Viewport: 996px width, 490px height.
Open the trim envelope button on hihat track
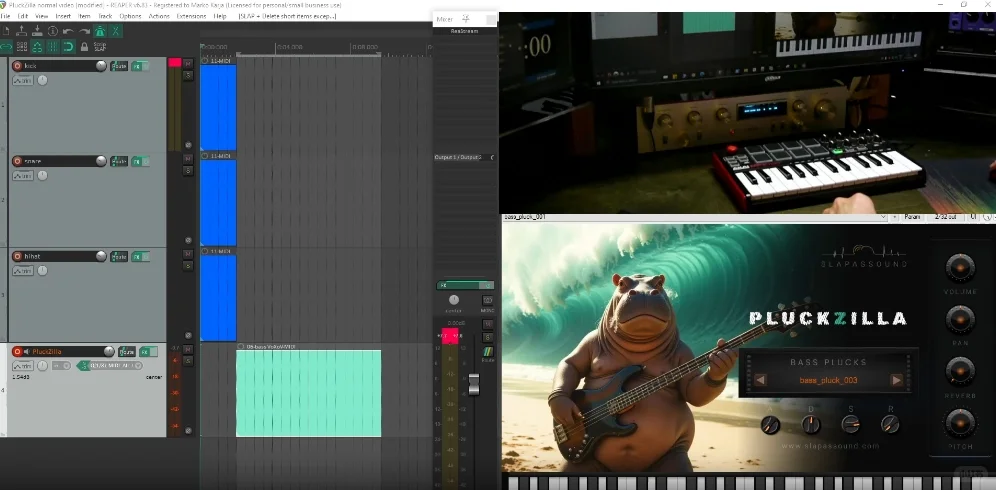pos(23,271)
